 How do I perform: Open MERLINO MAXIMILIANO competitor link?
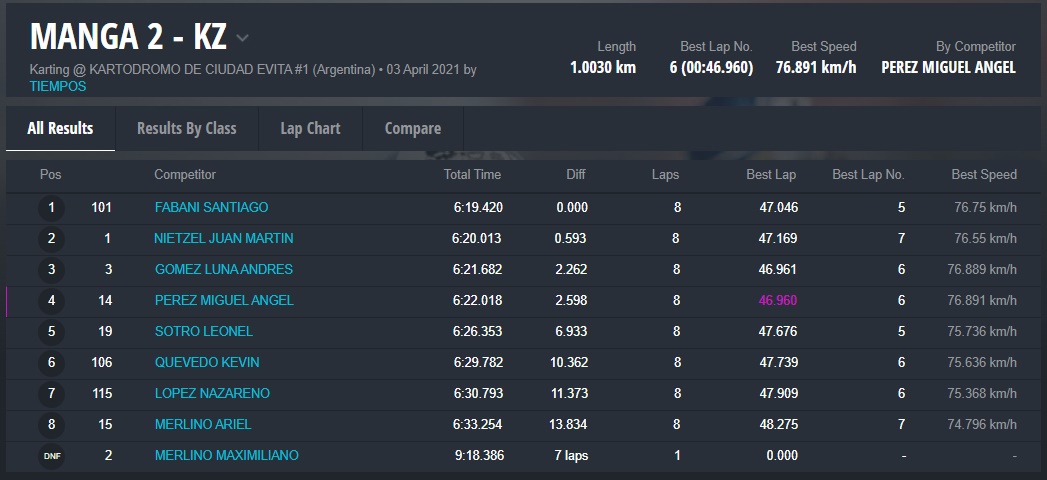point(226,455)
